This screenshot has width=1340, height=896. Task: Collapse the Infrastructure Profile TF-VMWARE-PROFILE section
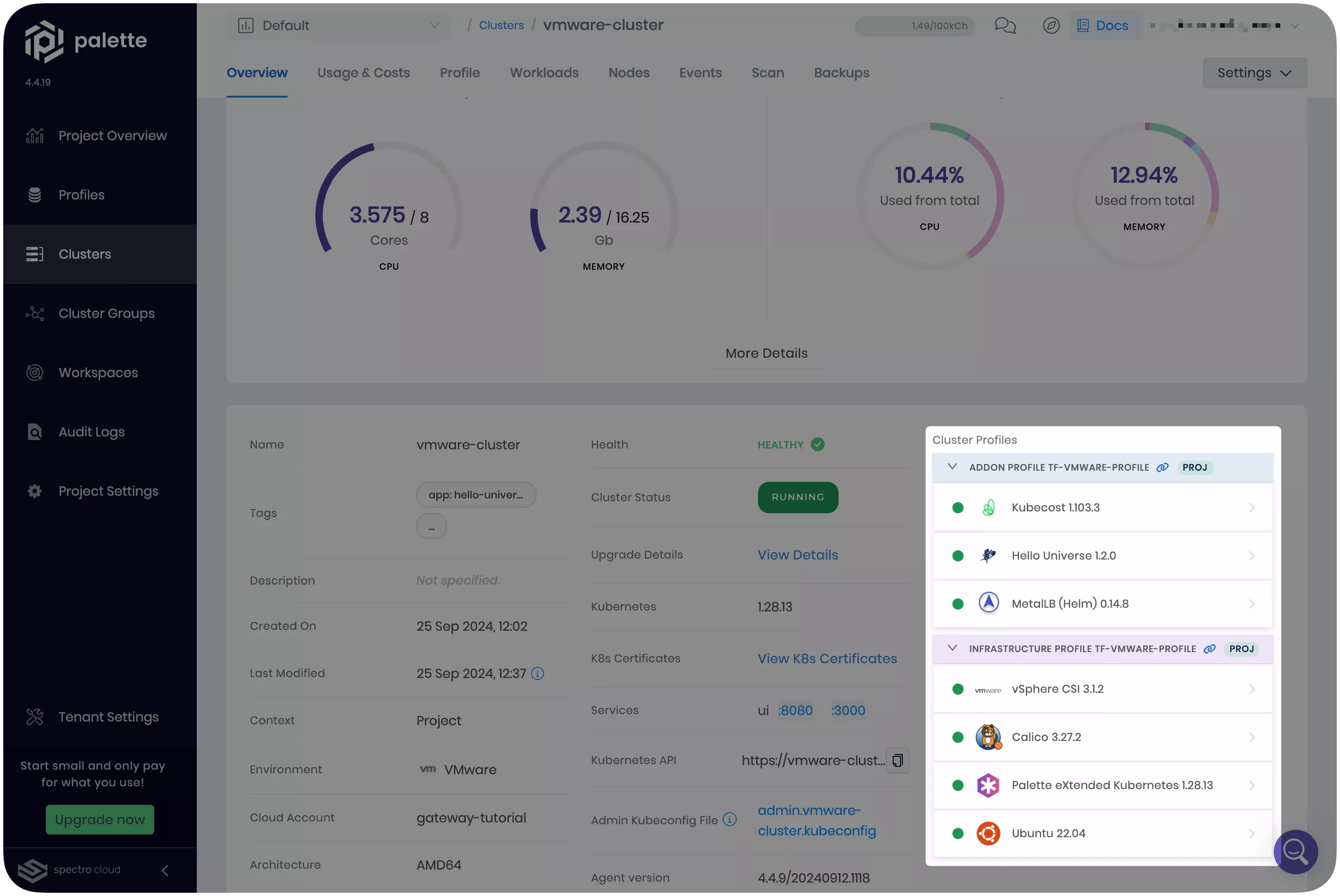click(x=952, y=648)
